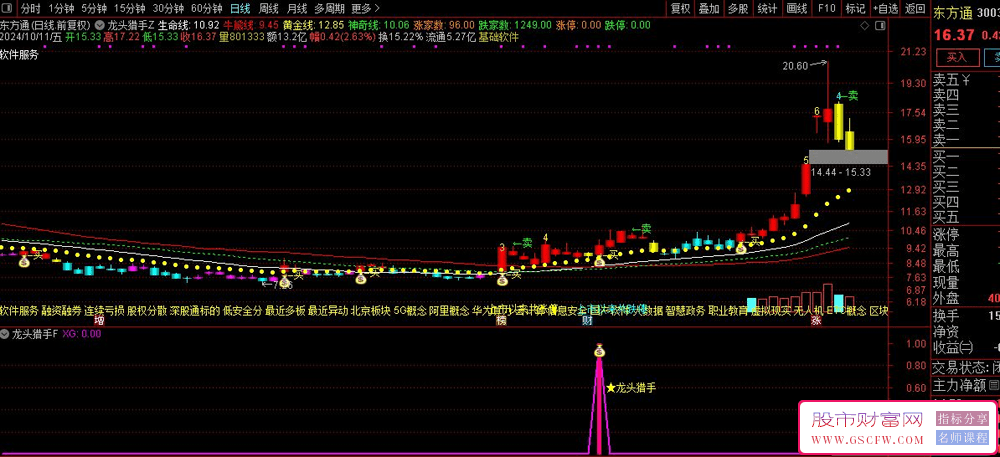Click the 16.37 current price
Viewport: 1000px width, 457px height.
coord(952,34)
